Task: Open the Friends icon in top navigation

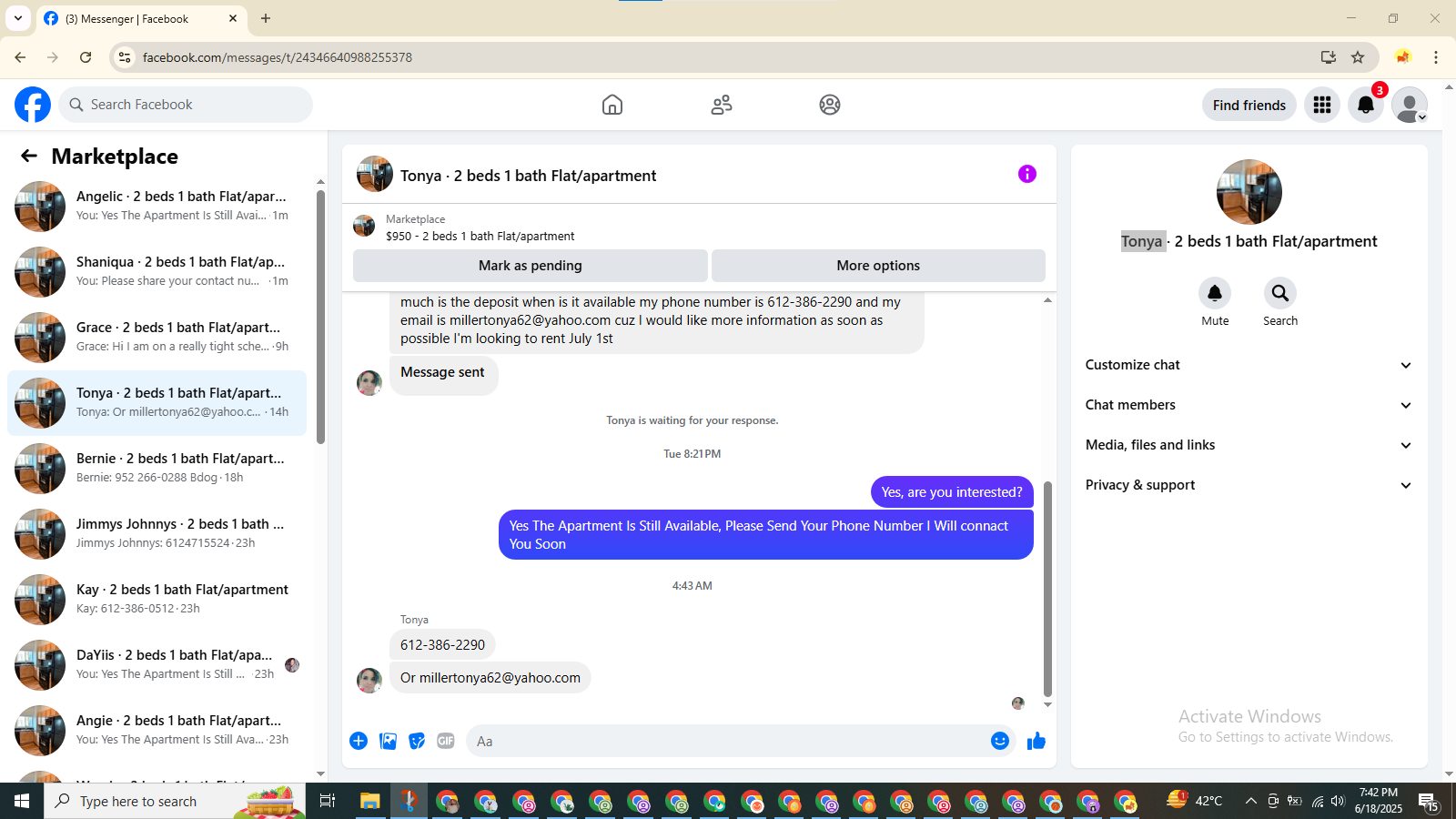Action: pyautogui.click(x=722, y=105)
